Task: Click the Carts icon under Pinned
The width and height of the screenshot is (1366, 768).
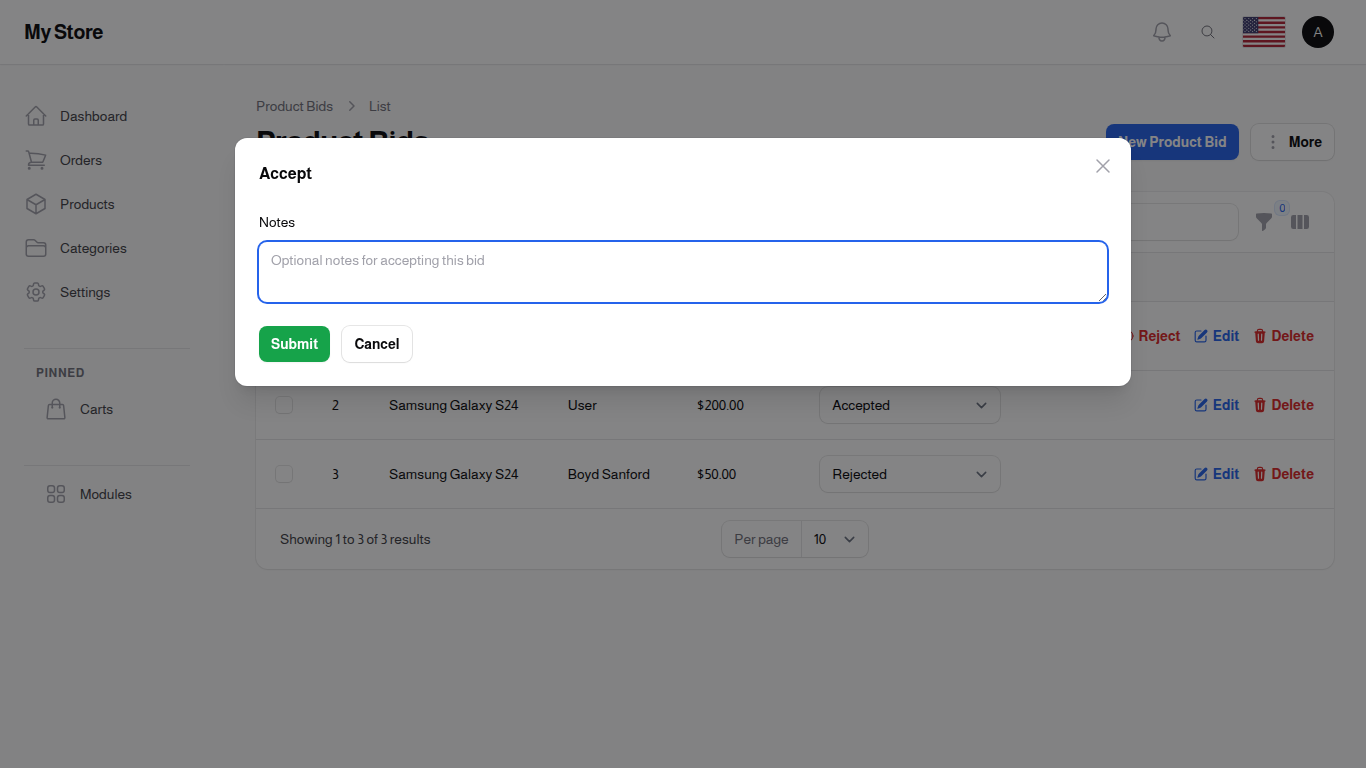Action: pyautogui.click(x=55, y=409)
